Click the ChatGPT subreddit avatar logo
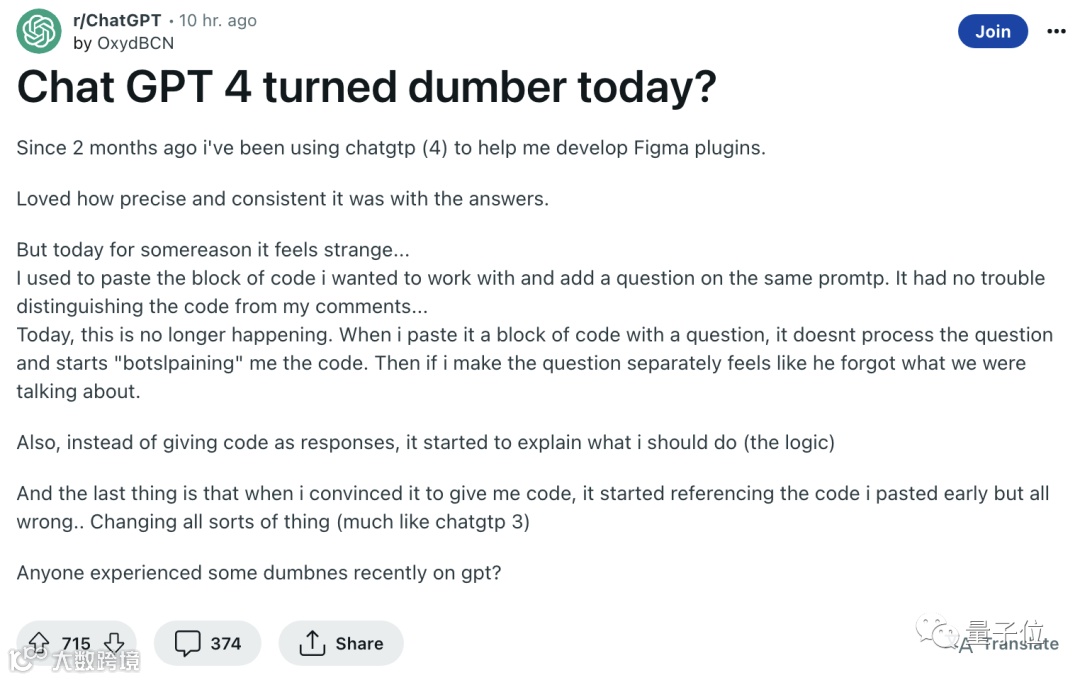1080x680 pixels. coord(39,32)
